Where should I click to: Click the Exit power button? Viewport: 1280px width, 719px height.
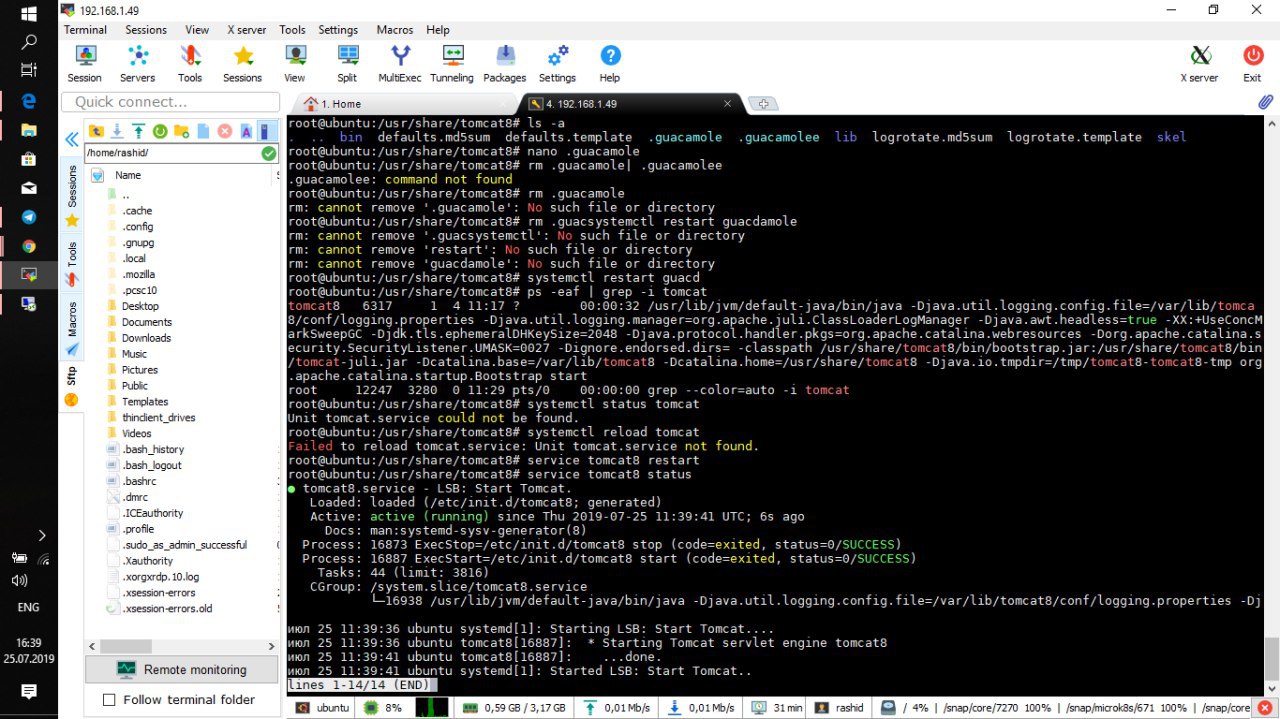coord(1252,64)
